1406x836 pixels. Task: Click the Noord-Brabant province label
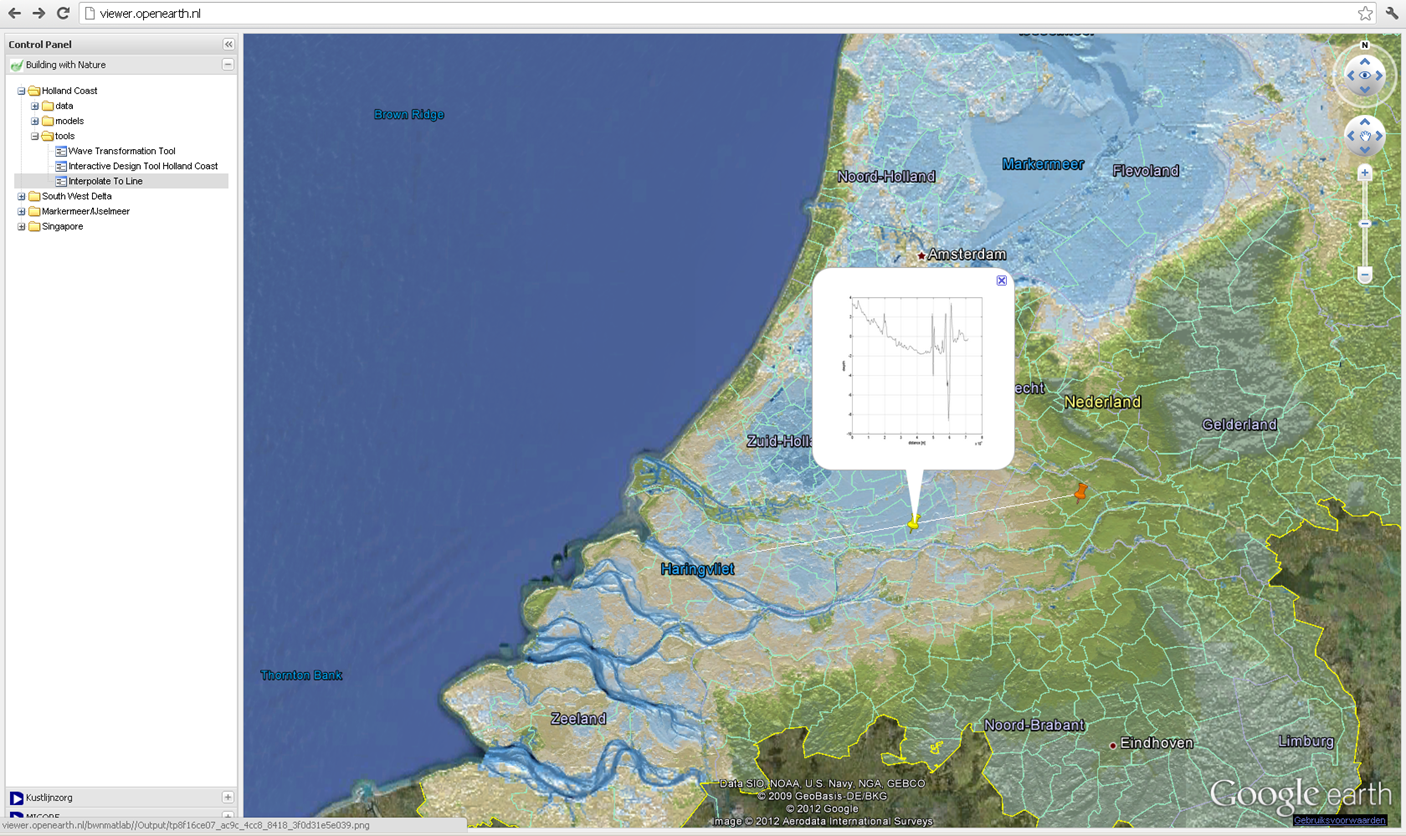pyautogui.click(x=1034, y=725)
